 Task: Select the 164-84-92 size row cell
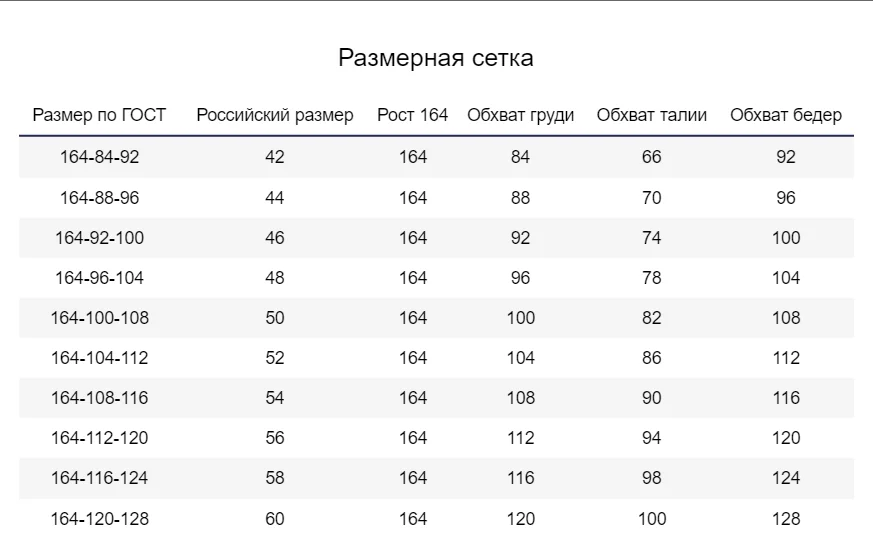(x=100, y=157)
